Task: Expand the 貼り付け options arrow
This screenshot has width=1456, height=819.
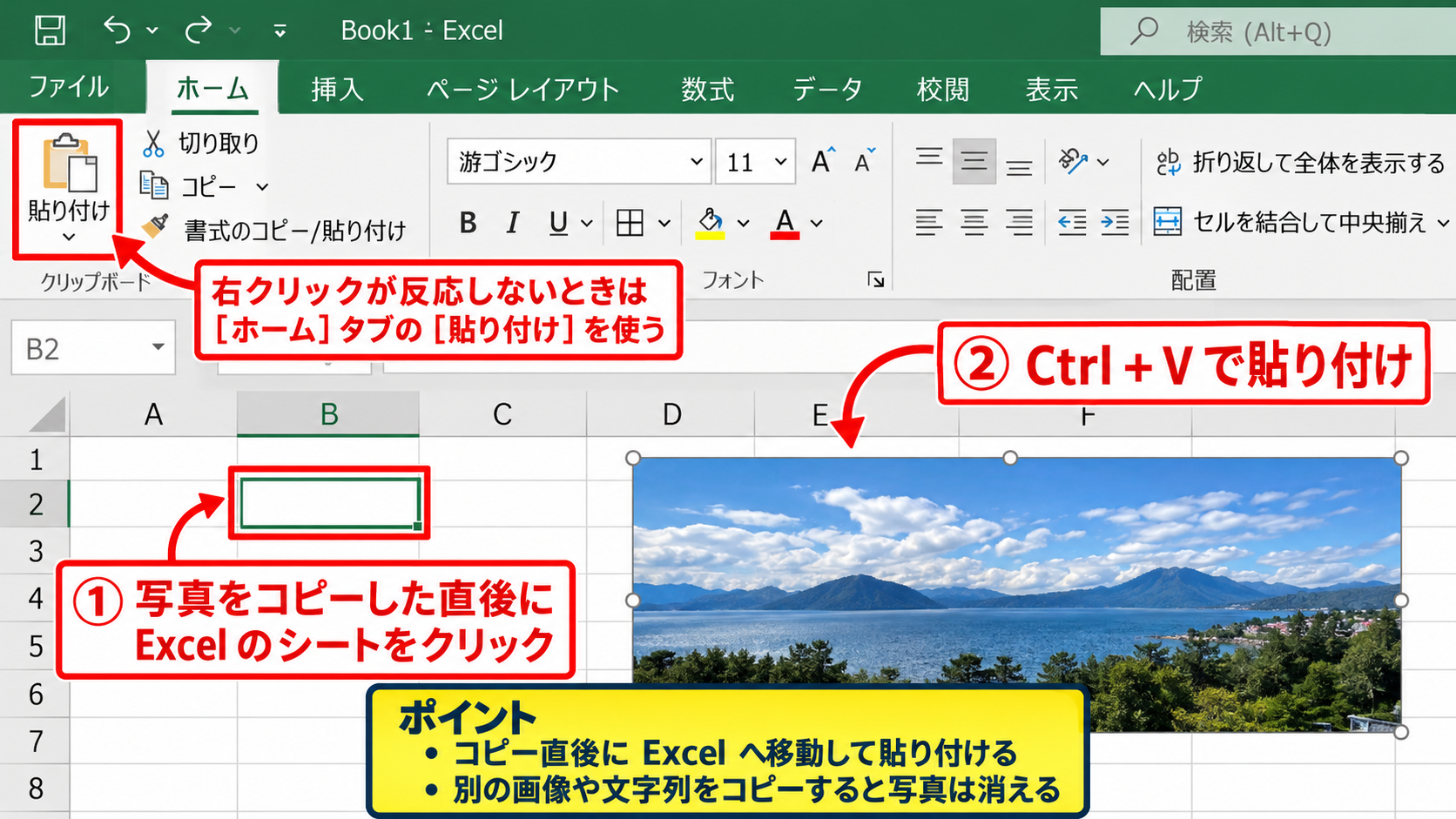Action: click(x=69, y=237)
